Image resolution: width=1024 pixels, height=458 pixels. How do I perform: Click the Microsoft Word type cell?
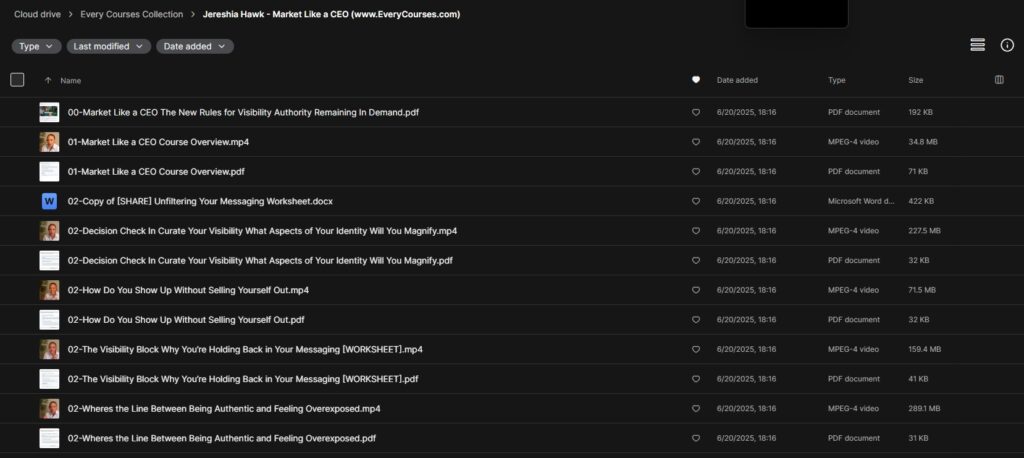[x=861, y=201]
